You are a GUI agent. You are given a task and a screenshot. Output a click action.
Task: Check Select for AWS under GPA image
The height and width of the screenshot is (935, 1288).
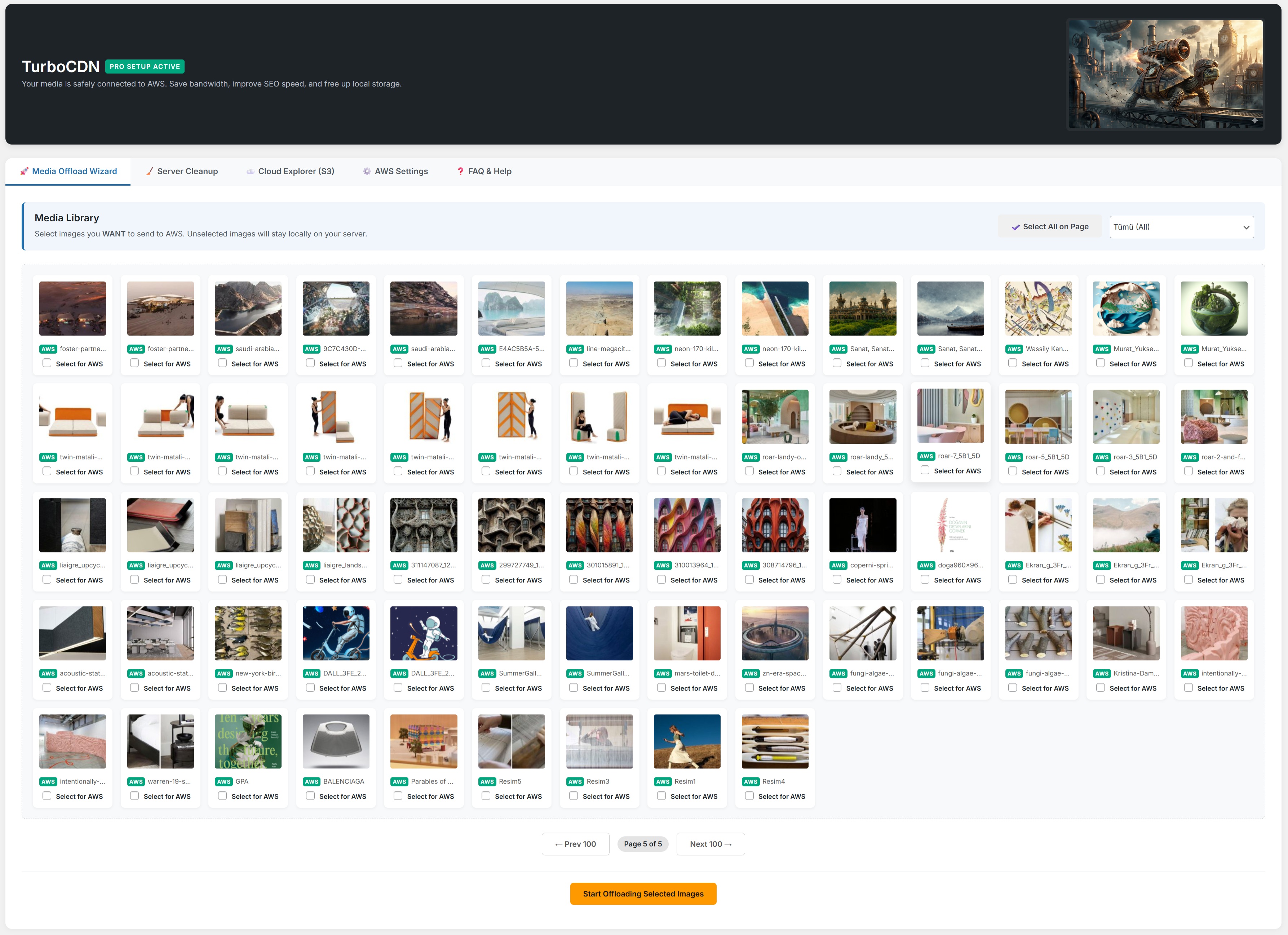click(x=223, y=796)
